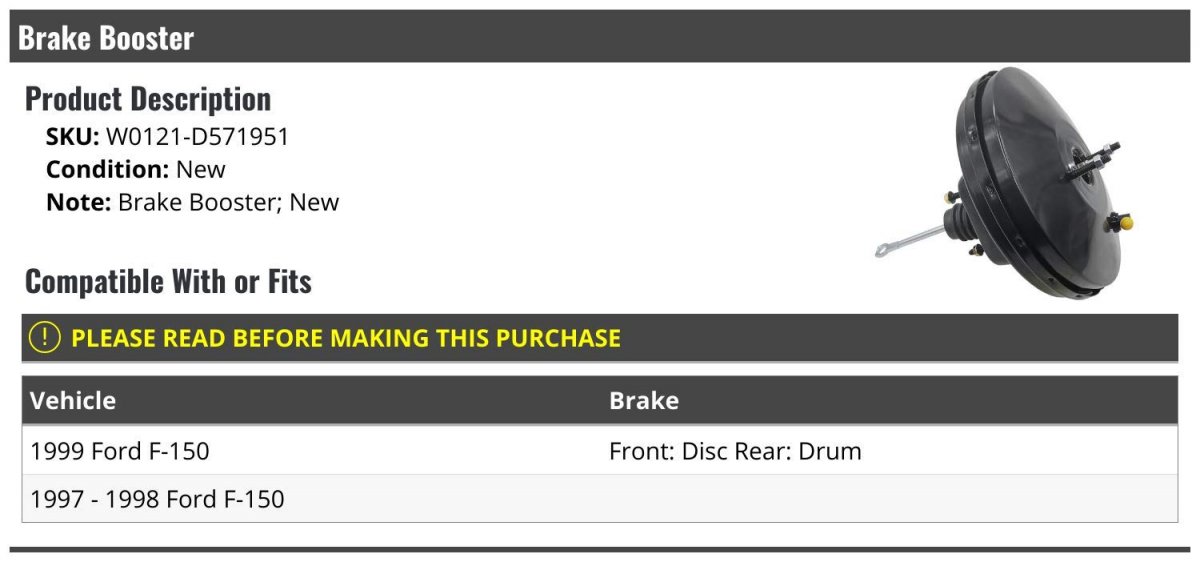
Task: Click the word Condition label
Action: point(107,169)
